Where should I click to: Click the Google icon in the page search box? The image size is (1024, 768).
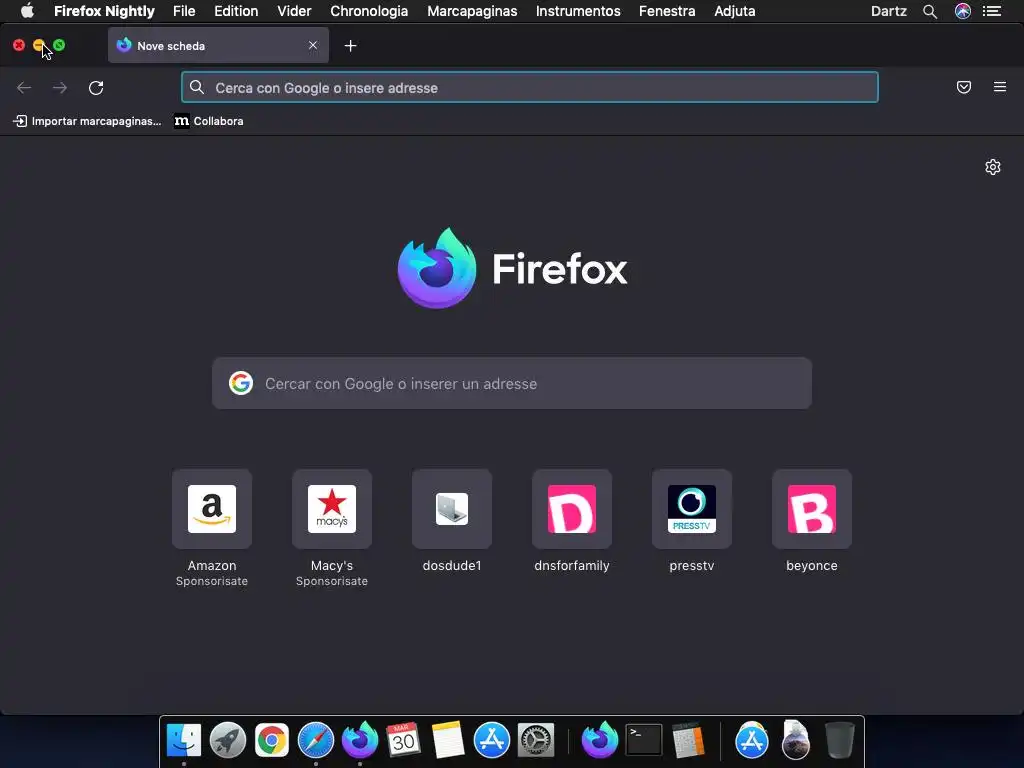tap(241, 383)
